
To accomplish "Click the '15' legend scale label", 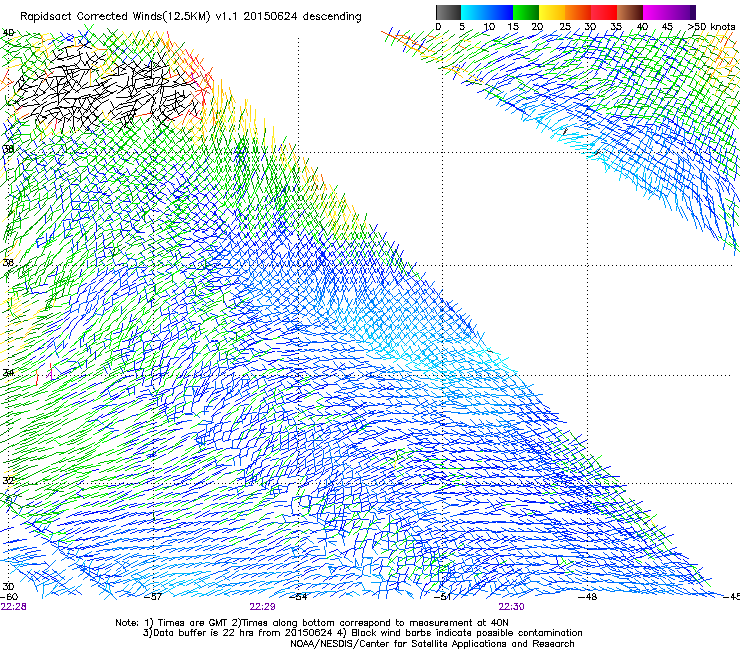I will [513, 27].
